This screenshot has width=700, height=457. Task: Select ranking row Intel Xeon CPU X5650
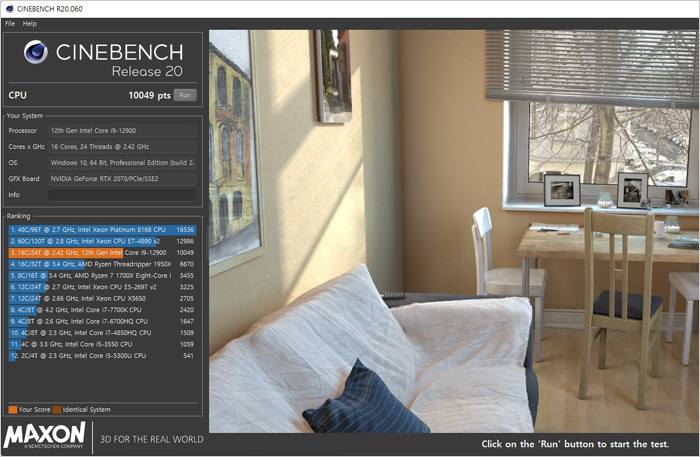point(102,298)
